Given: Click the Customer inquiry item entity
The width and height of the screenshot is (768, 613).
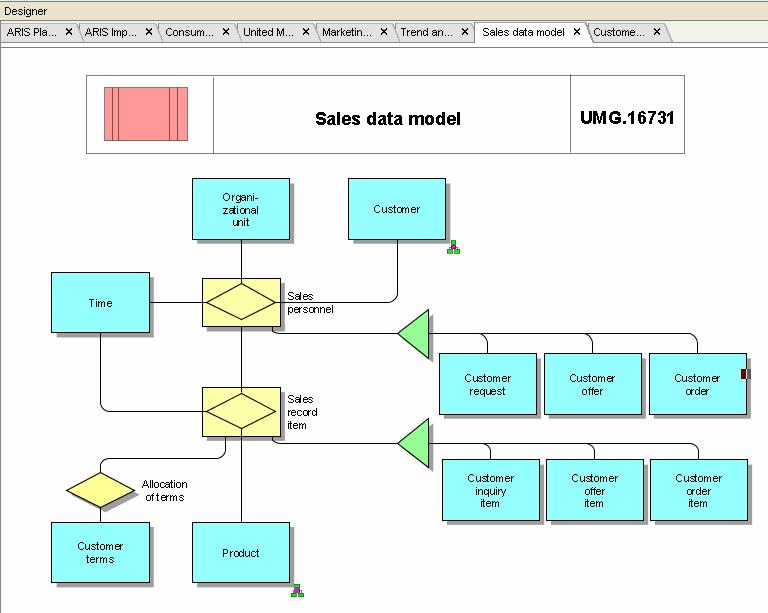Looking at the screenshot, I should 491,490.
